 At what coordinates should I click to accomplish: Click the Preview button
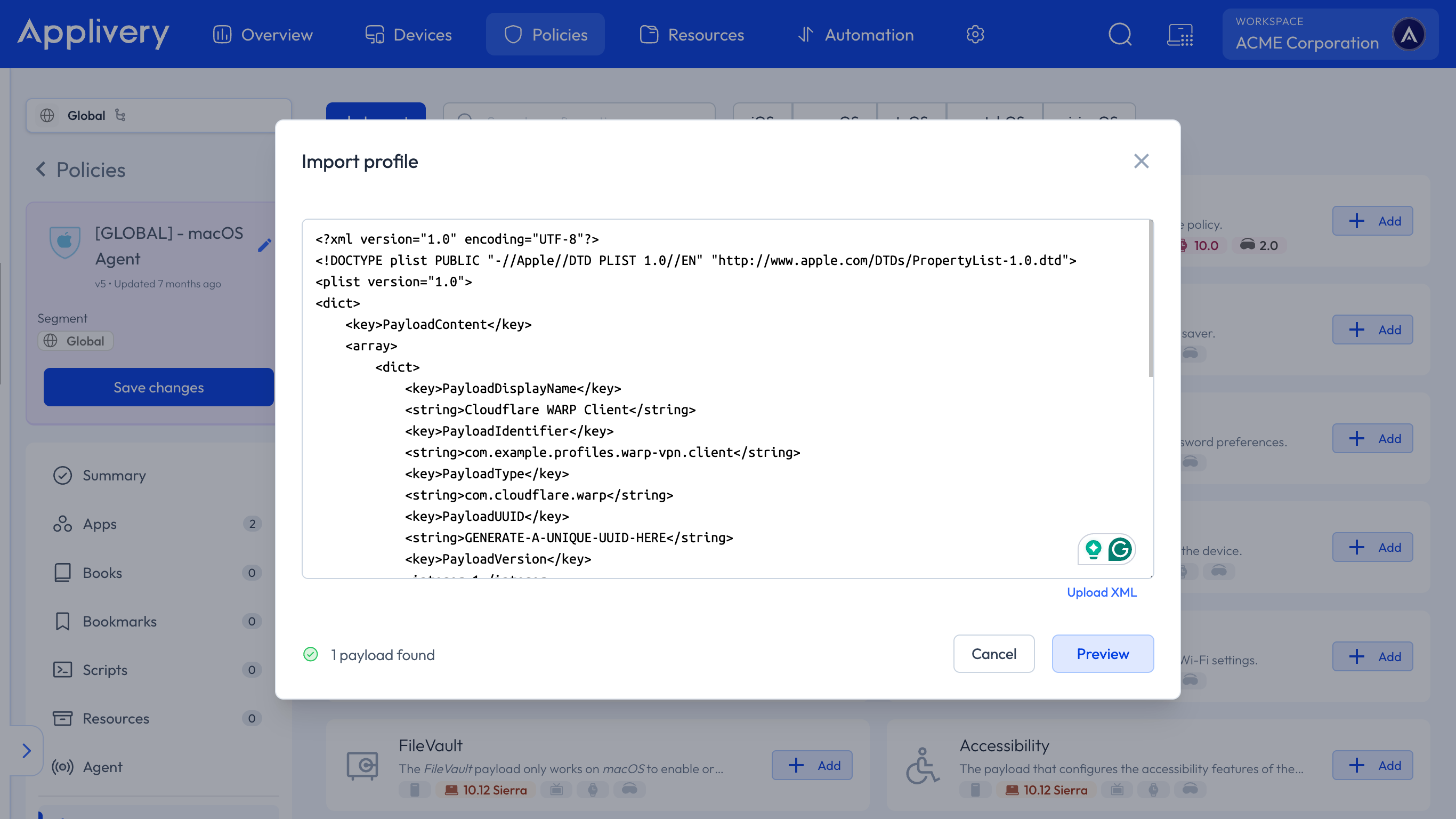point(1102,654)
